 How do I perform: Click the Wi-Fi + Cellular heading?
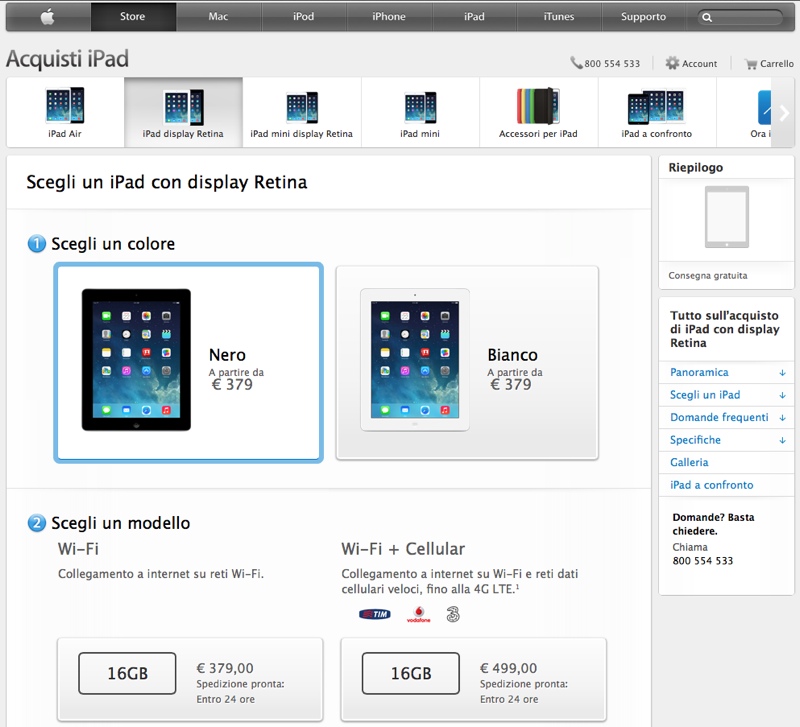click(x=403, y=549)
